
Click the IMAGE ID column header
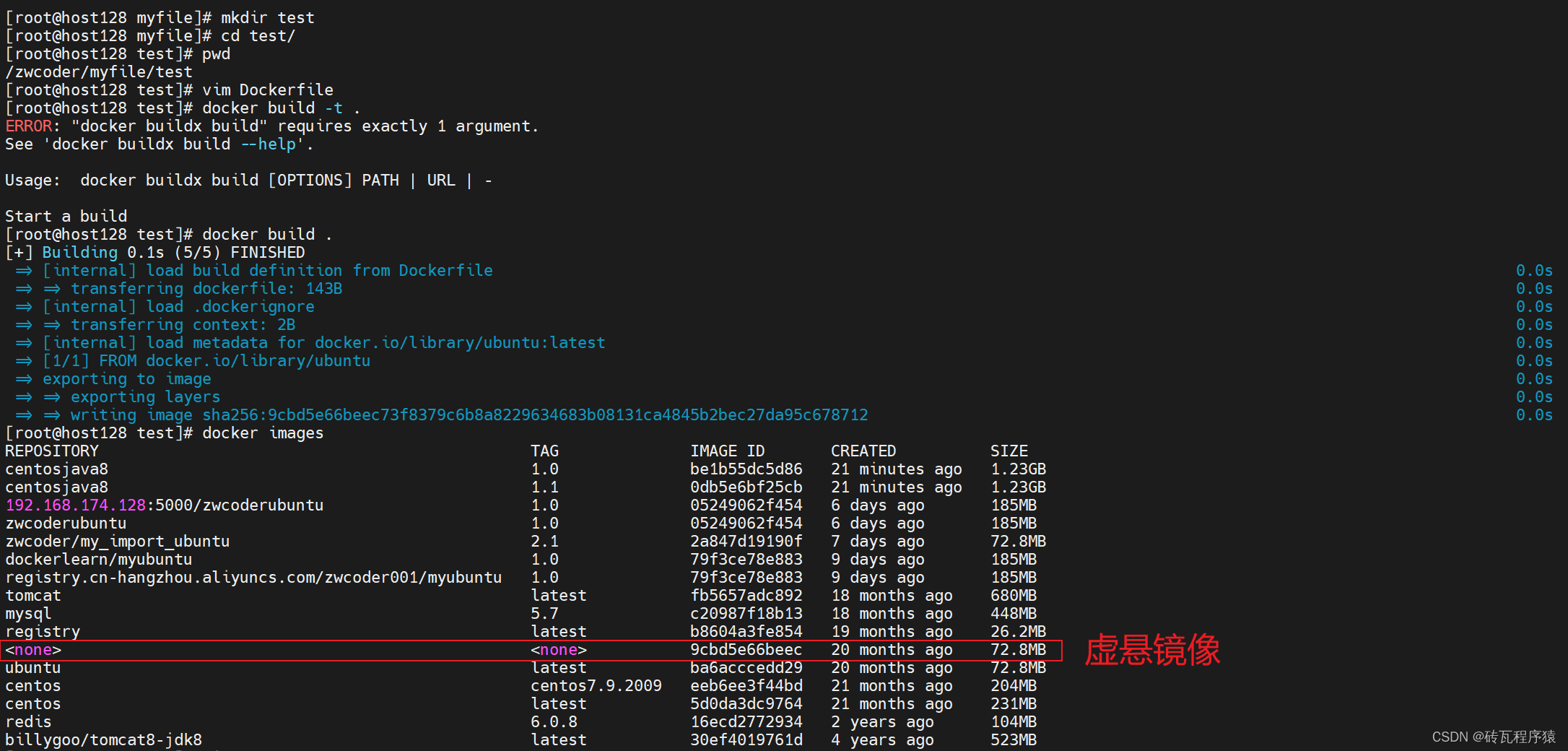click(728, 451)
